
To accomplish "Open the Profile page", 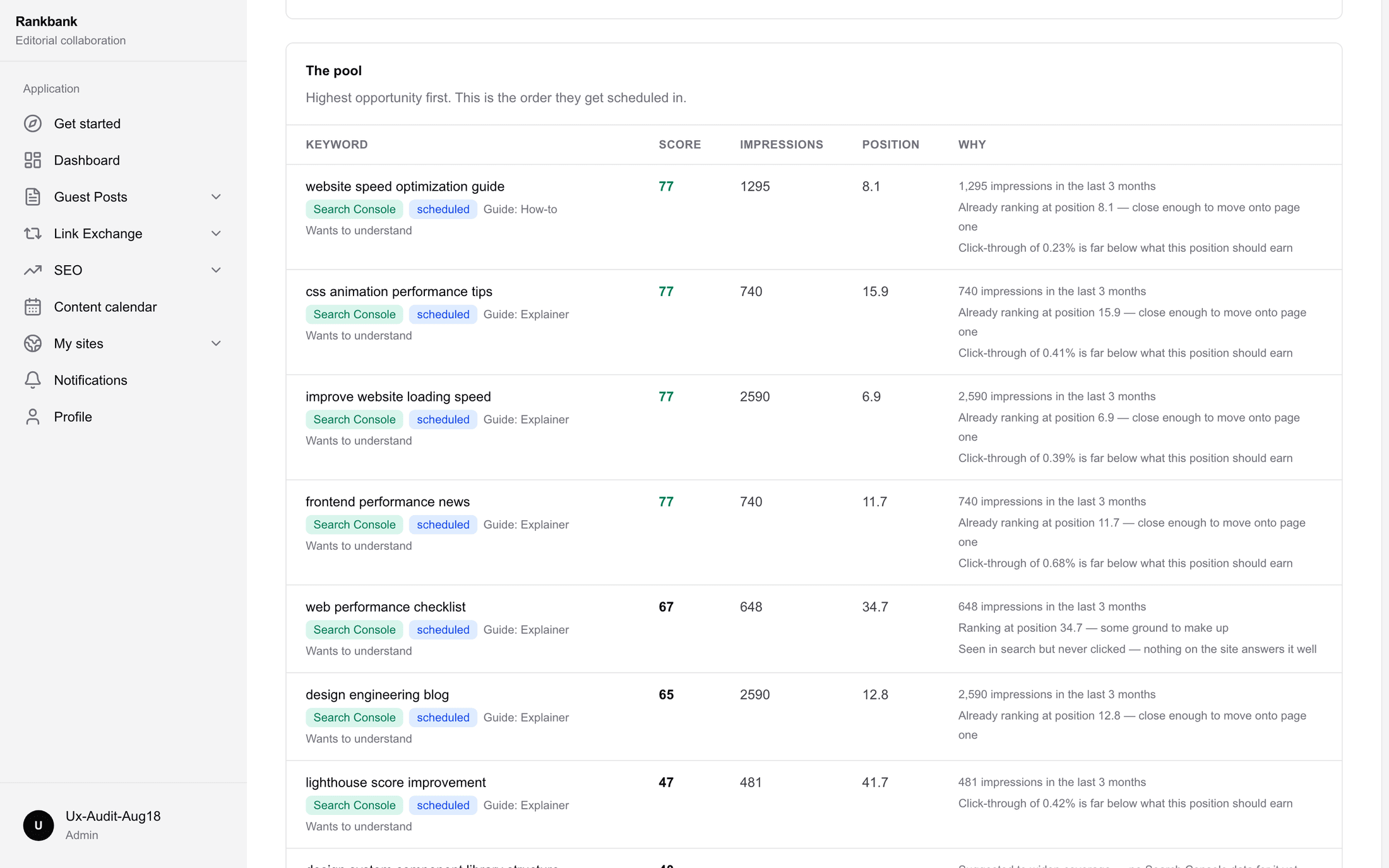I will [x=123, y=417].
